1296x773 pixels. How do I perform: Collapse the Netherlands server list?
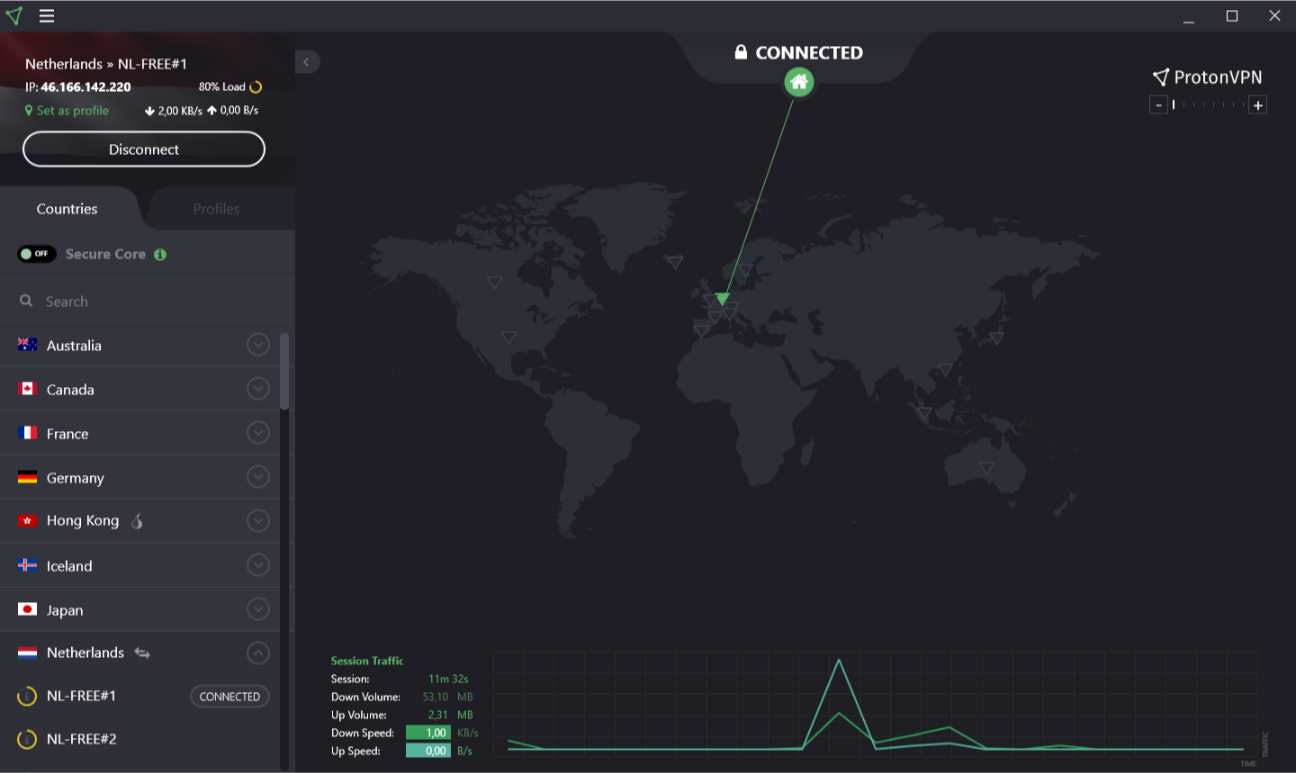tap(258, 653)
